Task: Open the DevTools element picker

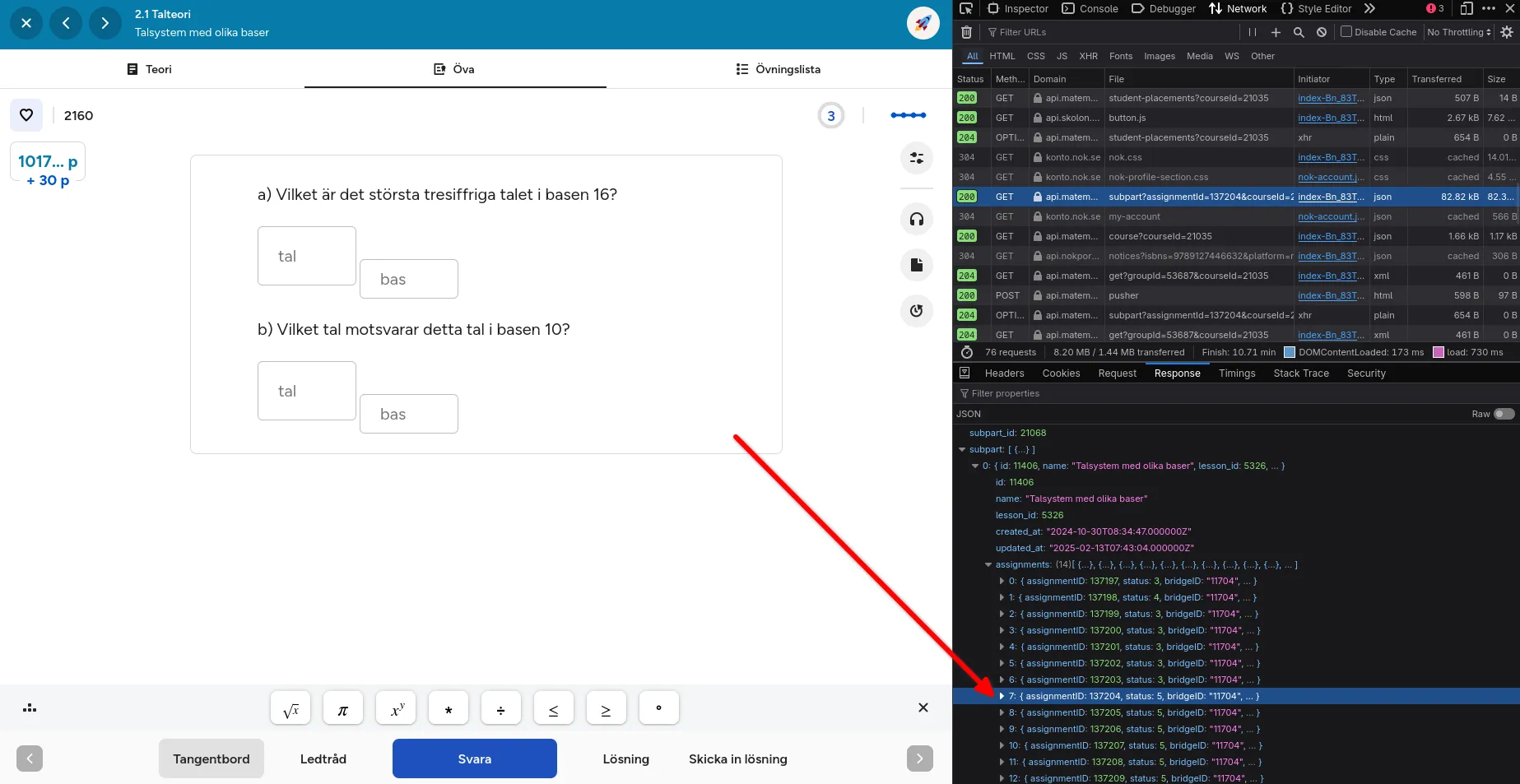Action: (x=966, y=9)
